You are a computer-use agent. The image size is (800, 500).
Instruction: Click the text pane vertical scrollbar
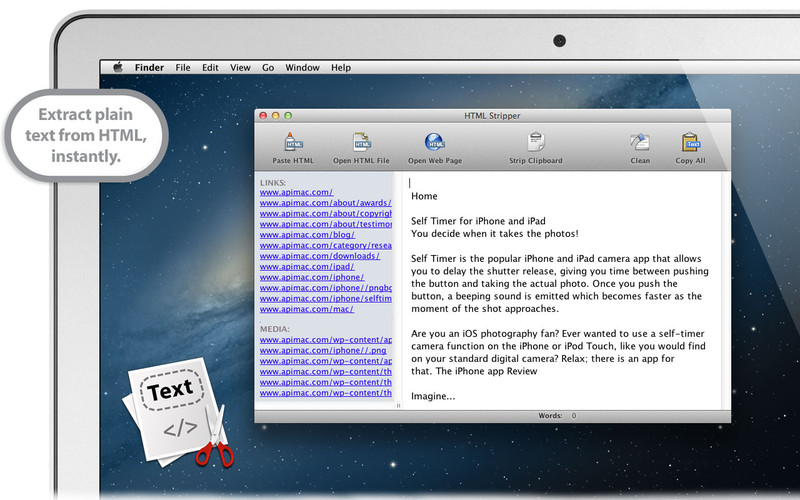726,290
